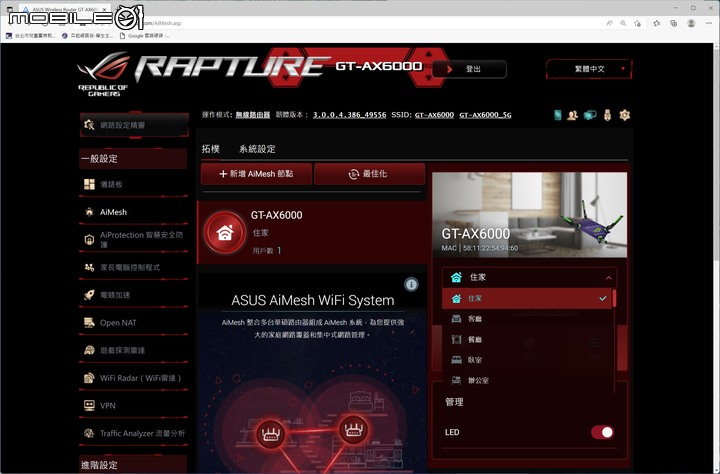This screenshot has height=474, width=720.
Task: Click the GT-AX6000_5G SSID link
Action: click(x=485, y=115)
